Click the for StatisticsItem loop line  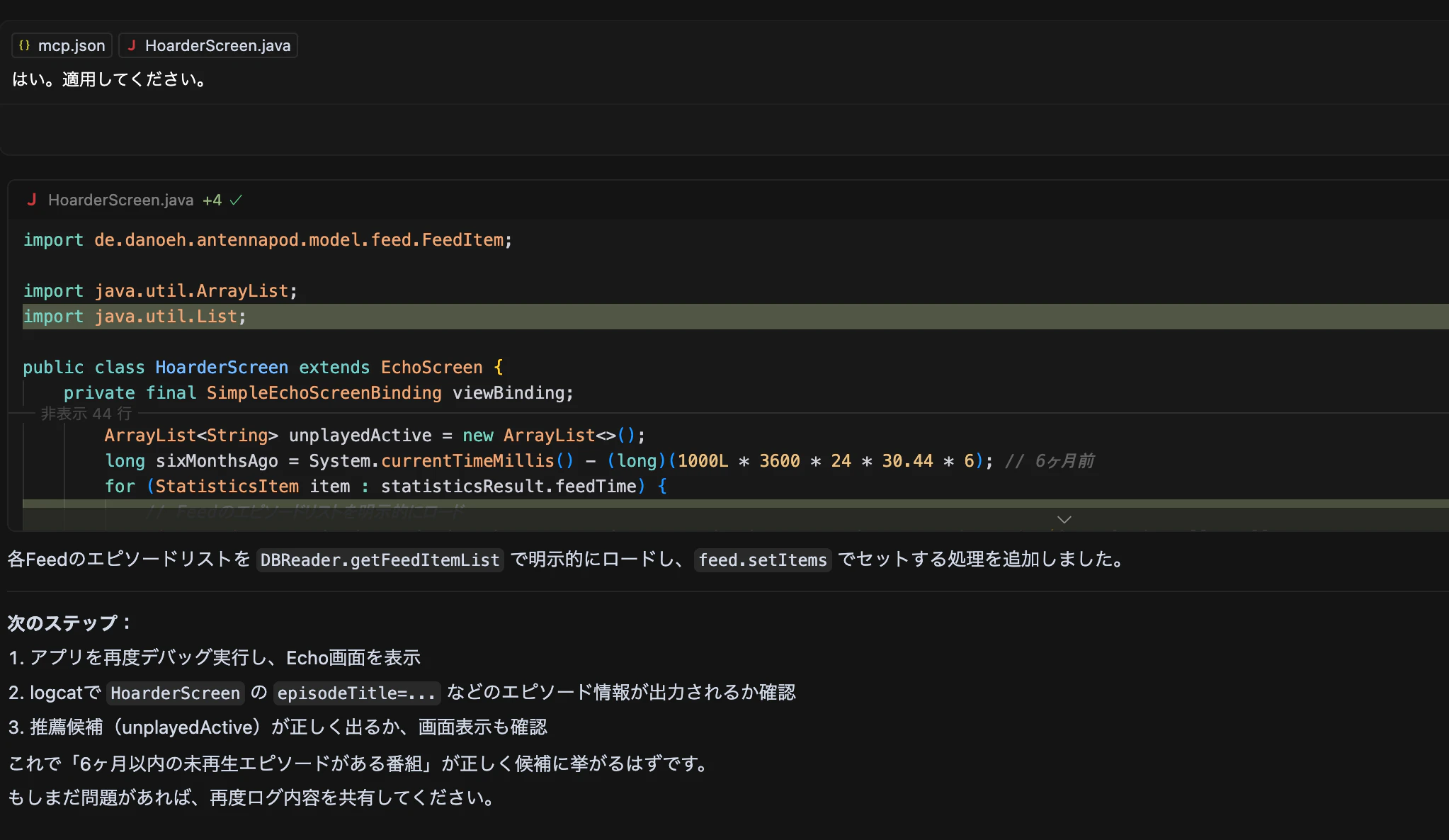pos(386,487)
